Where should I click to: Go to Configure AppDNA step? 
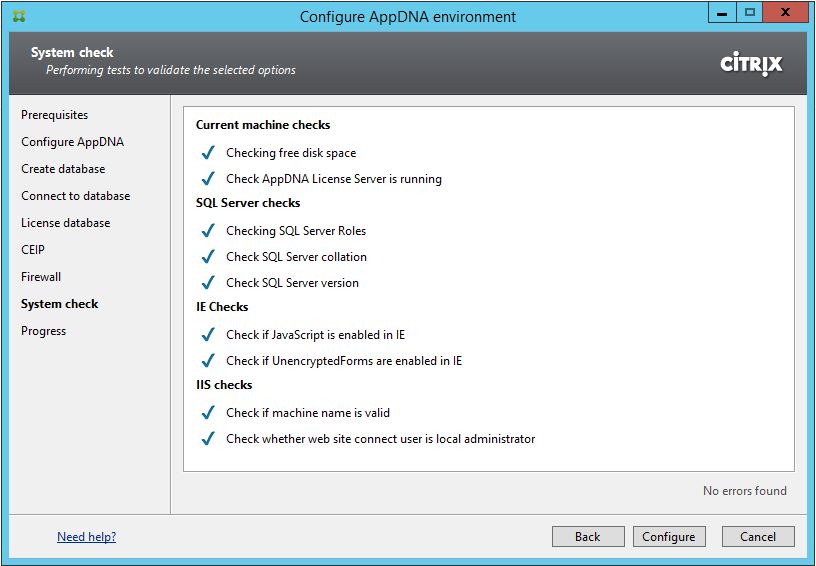(72, 142)
